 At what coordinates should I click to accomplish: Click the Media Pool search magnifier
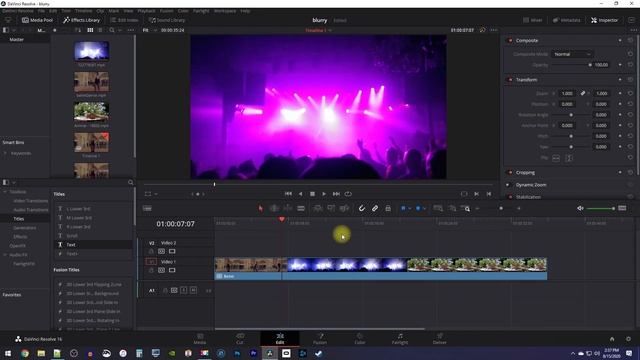tap(112, 30)
